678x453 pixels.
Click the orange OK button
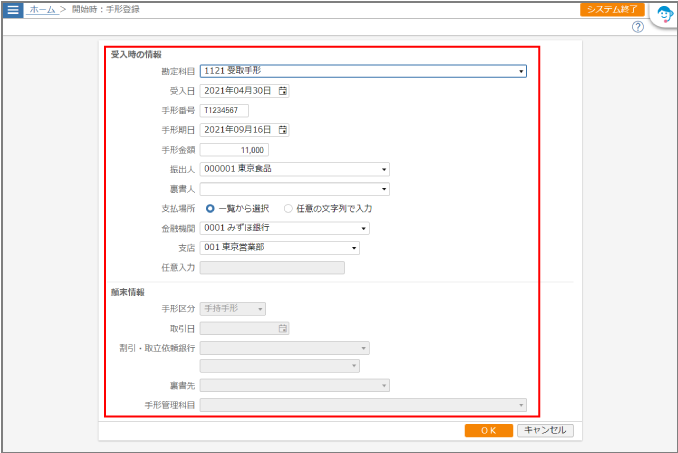coord(488,430)
